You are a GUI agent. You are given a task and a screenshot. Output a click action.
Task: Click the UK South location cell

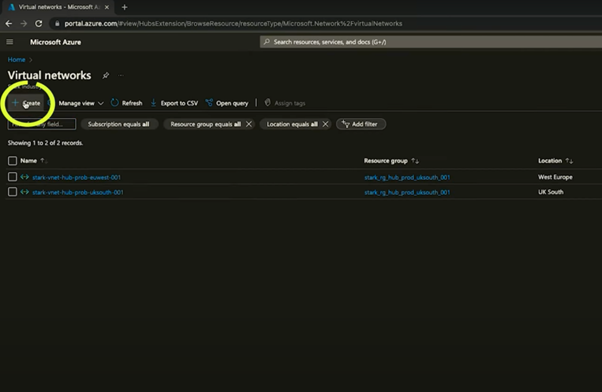[551, 192]
